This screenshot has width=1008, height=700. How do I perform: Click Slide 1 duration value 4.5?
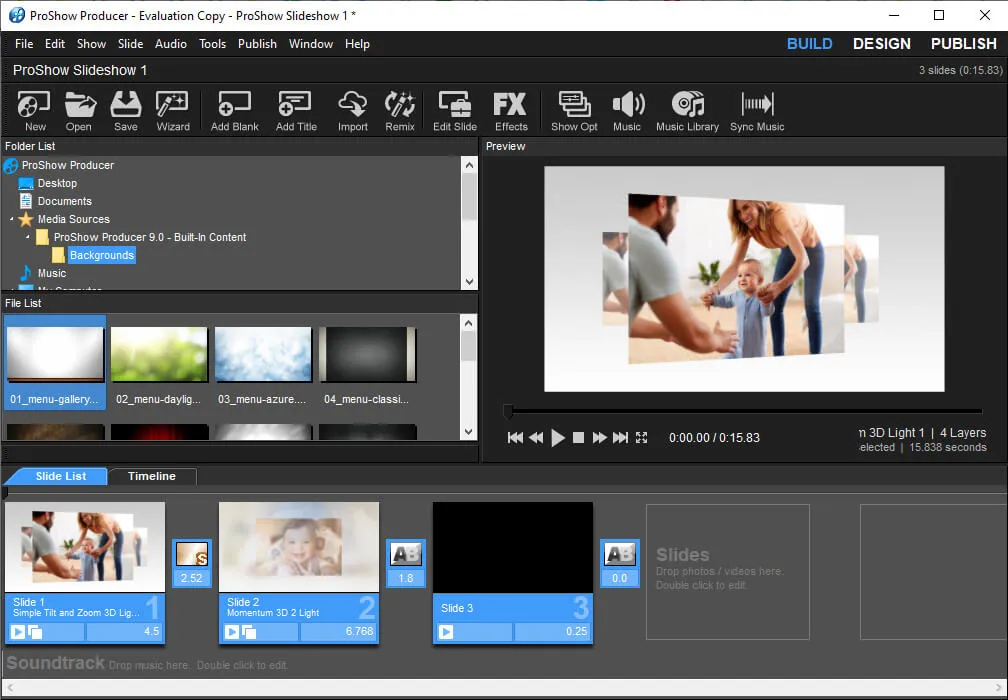[123, 632]
